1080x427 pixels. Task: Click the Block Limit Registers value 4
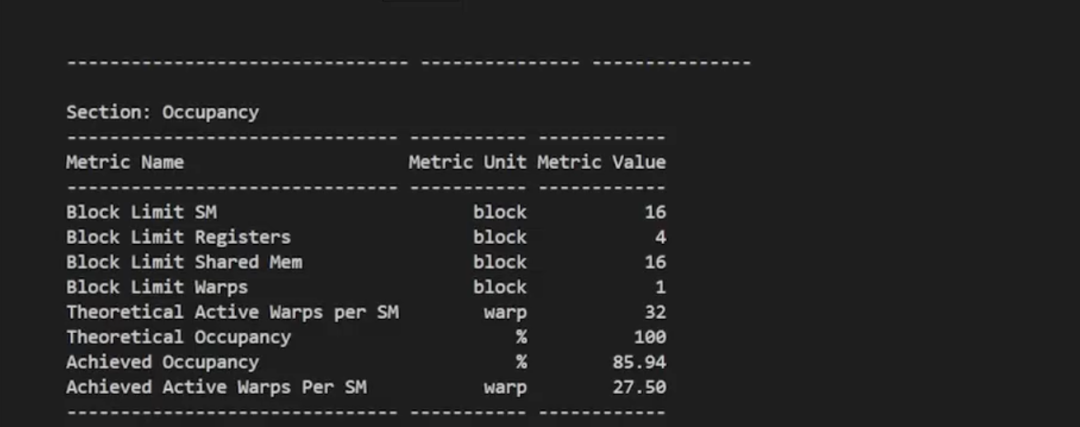661,237
